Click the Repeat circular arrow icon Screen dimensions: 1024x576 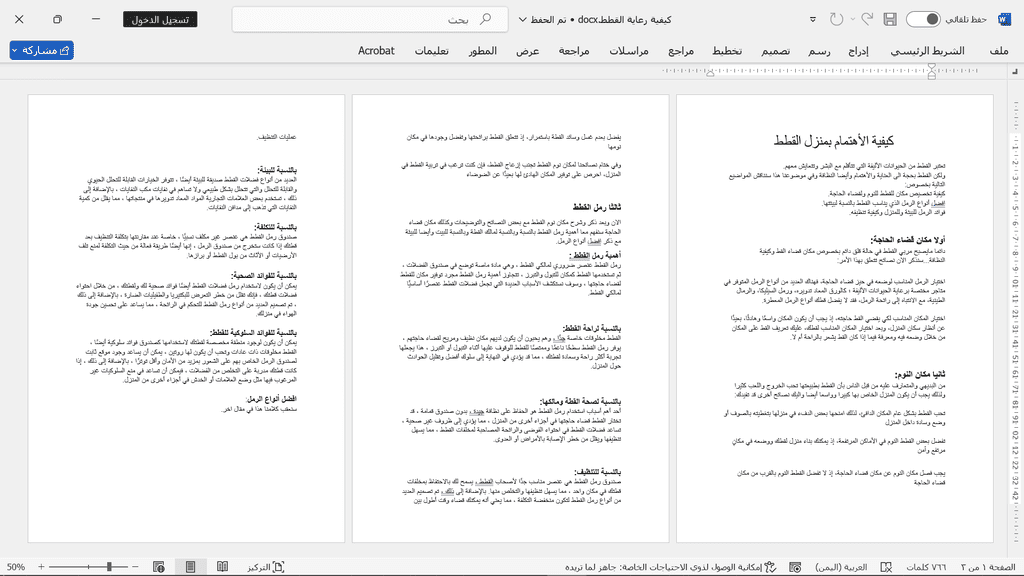pyautogui.click(x=837, y=20)
